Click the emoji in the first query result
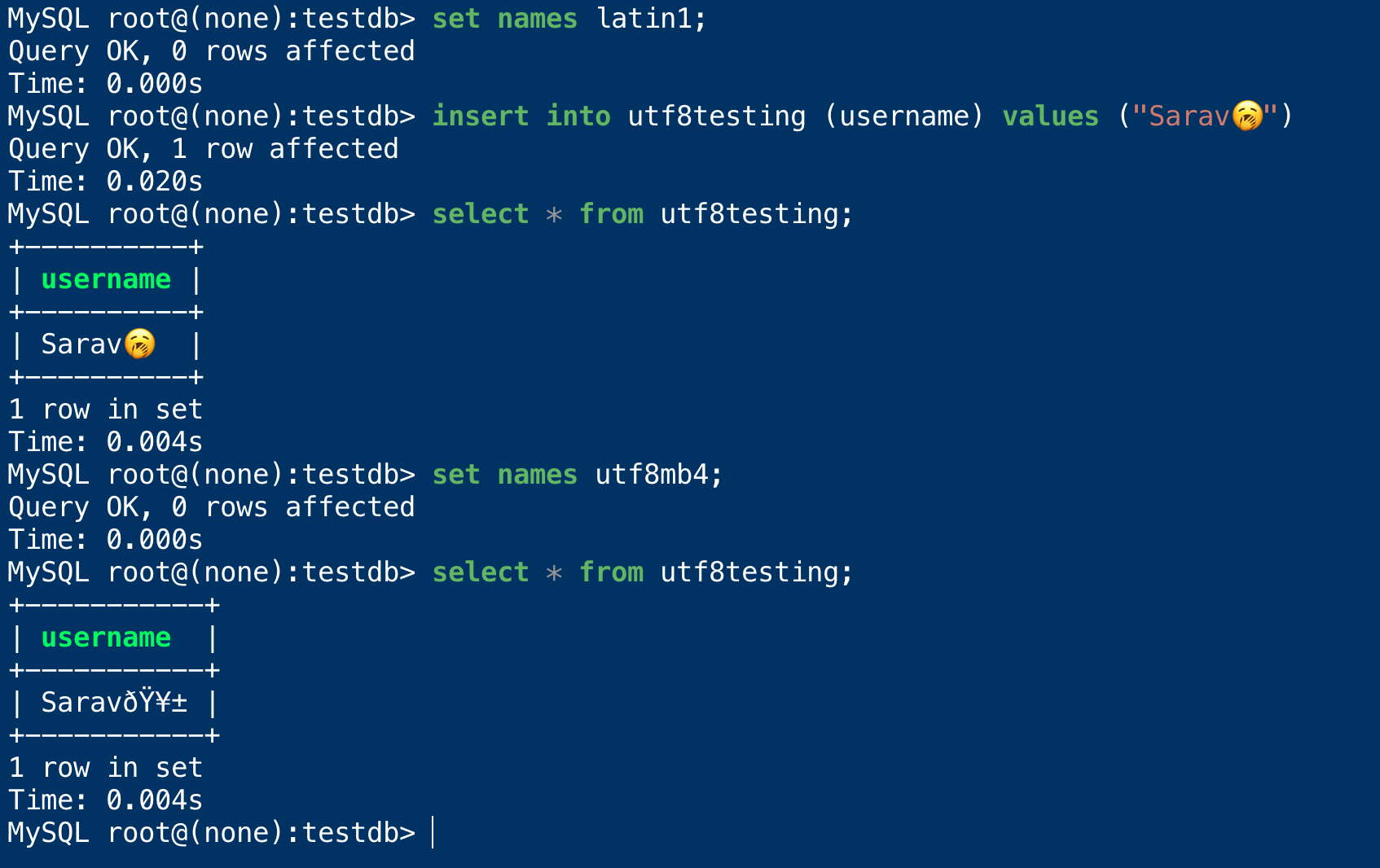1380x868 pixels. [139, 344]
